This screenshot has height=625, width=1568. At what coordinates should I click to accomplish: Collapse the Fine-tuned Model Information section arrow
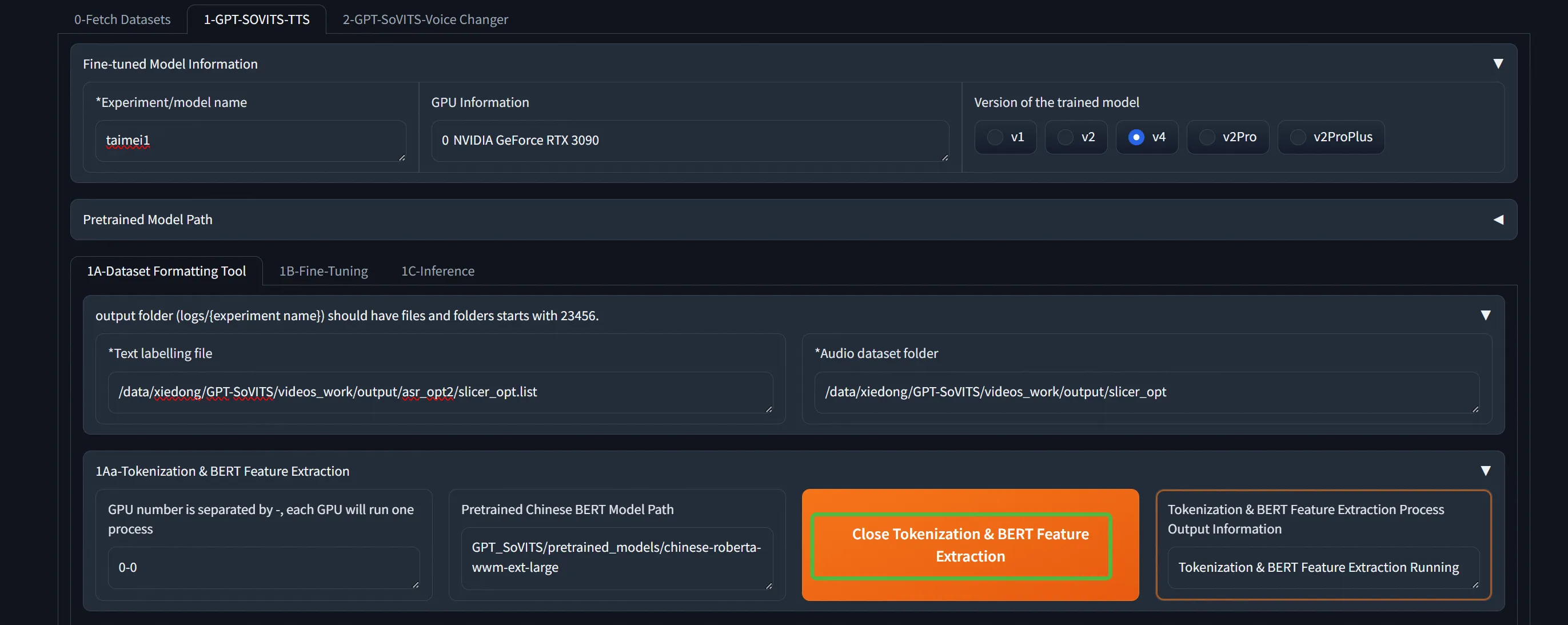pyautogui.click(x=1498, y=64)
